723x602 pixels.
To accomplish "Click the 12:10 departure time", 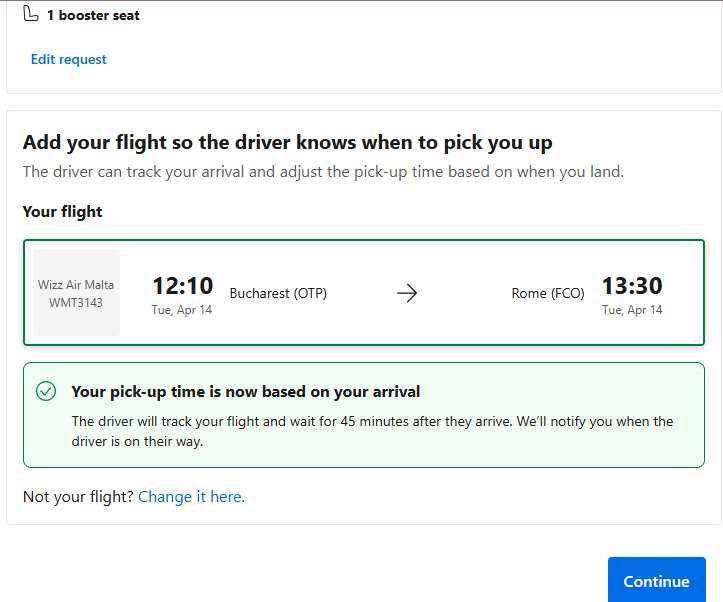I will click(183, 285).
